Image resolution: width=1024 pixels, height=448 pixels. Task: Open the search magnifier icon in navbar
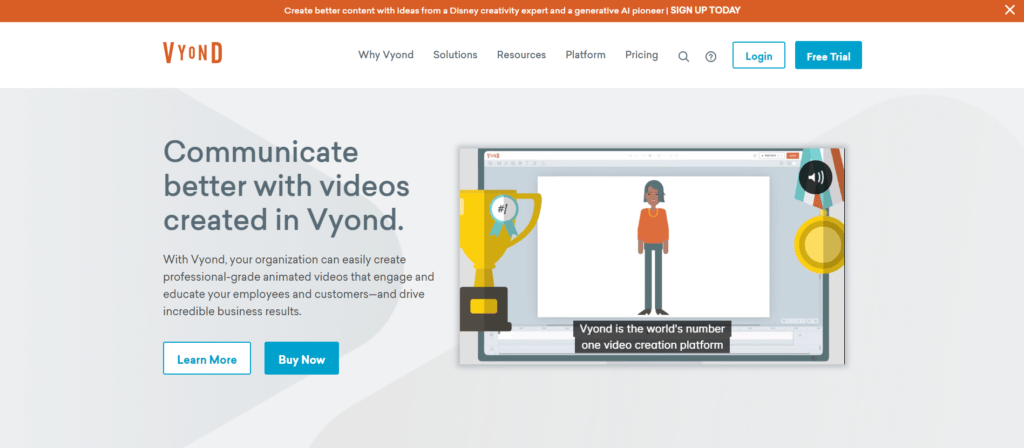[684, 57]
